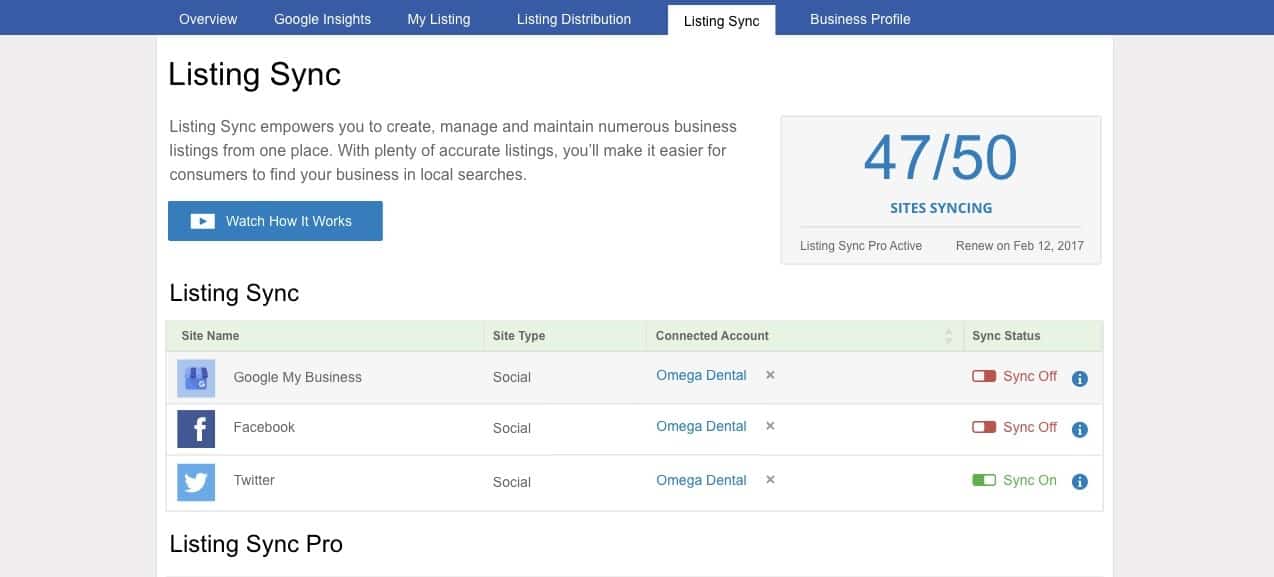Viewport: 1274px width, 577px height.
Task: Show info icon for Twitter sync status
Action: pos(1079,481)
